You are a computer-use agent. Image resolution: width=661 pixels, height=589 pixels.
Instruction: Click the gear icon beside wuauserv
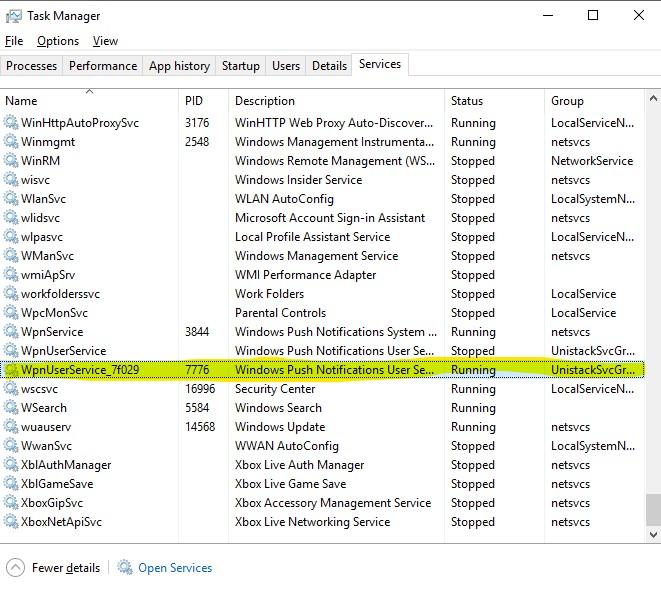click(x=11, y=427)
